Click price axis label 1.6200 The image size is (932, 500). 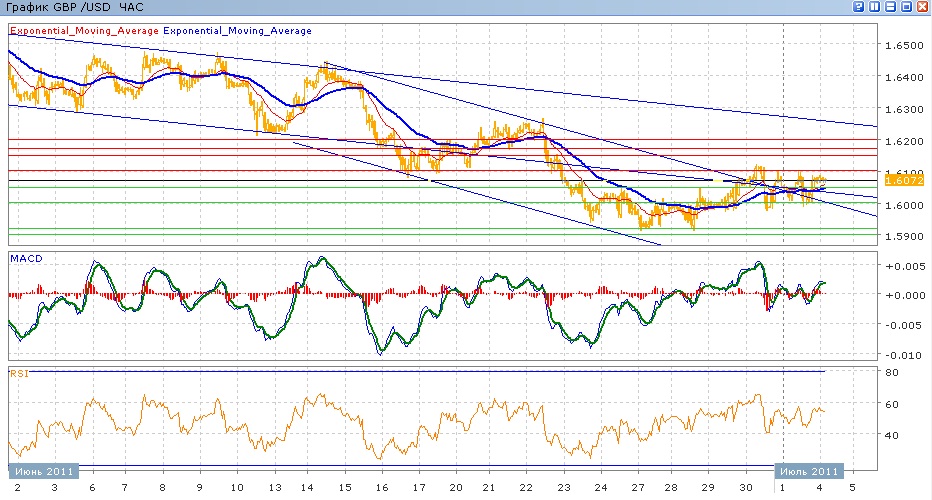(904, 142)
